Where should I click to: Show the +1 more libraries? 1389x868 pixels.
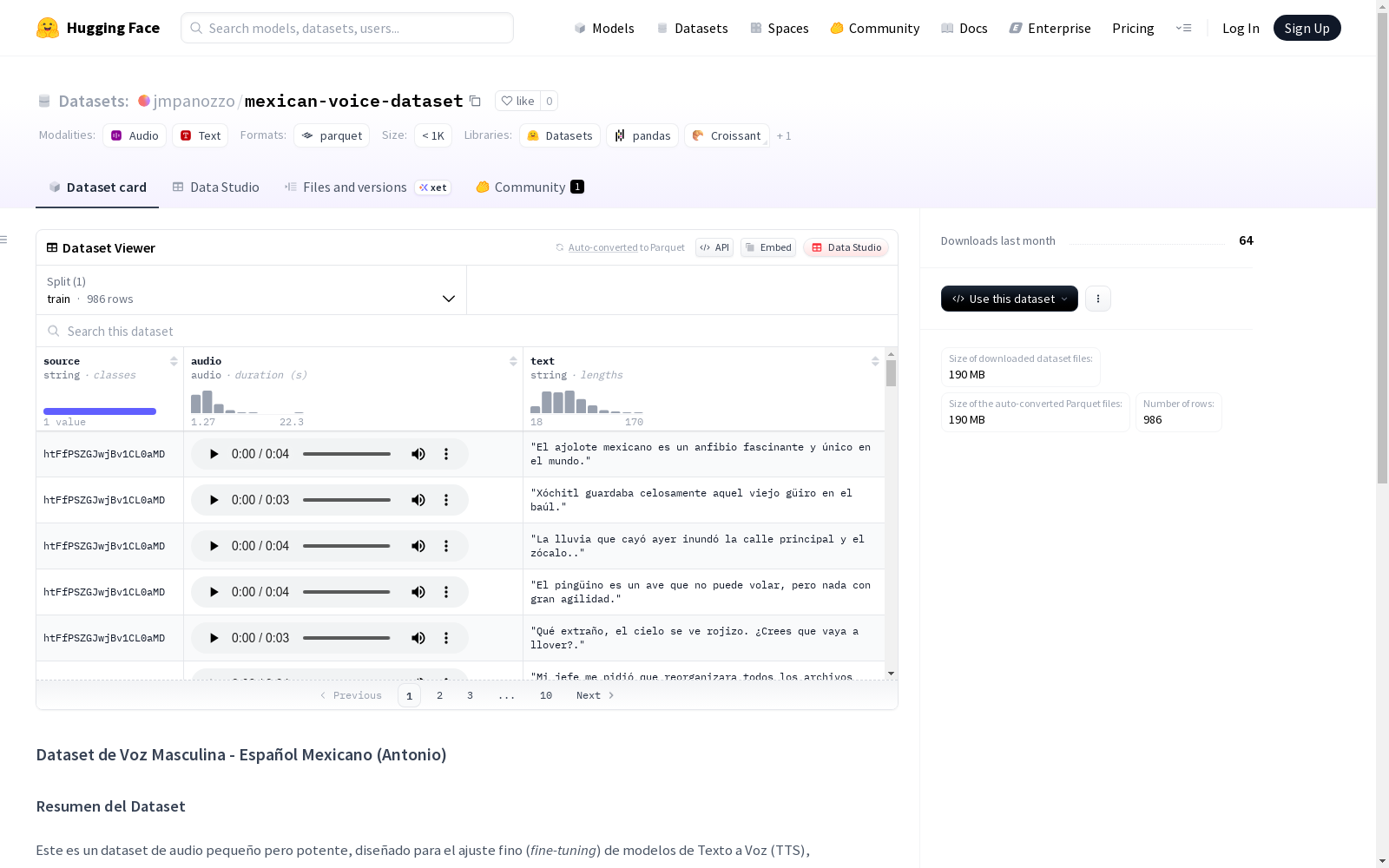tap(784, 135)
